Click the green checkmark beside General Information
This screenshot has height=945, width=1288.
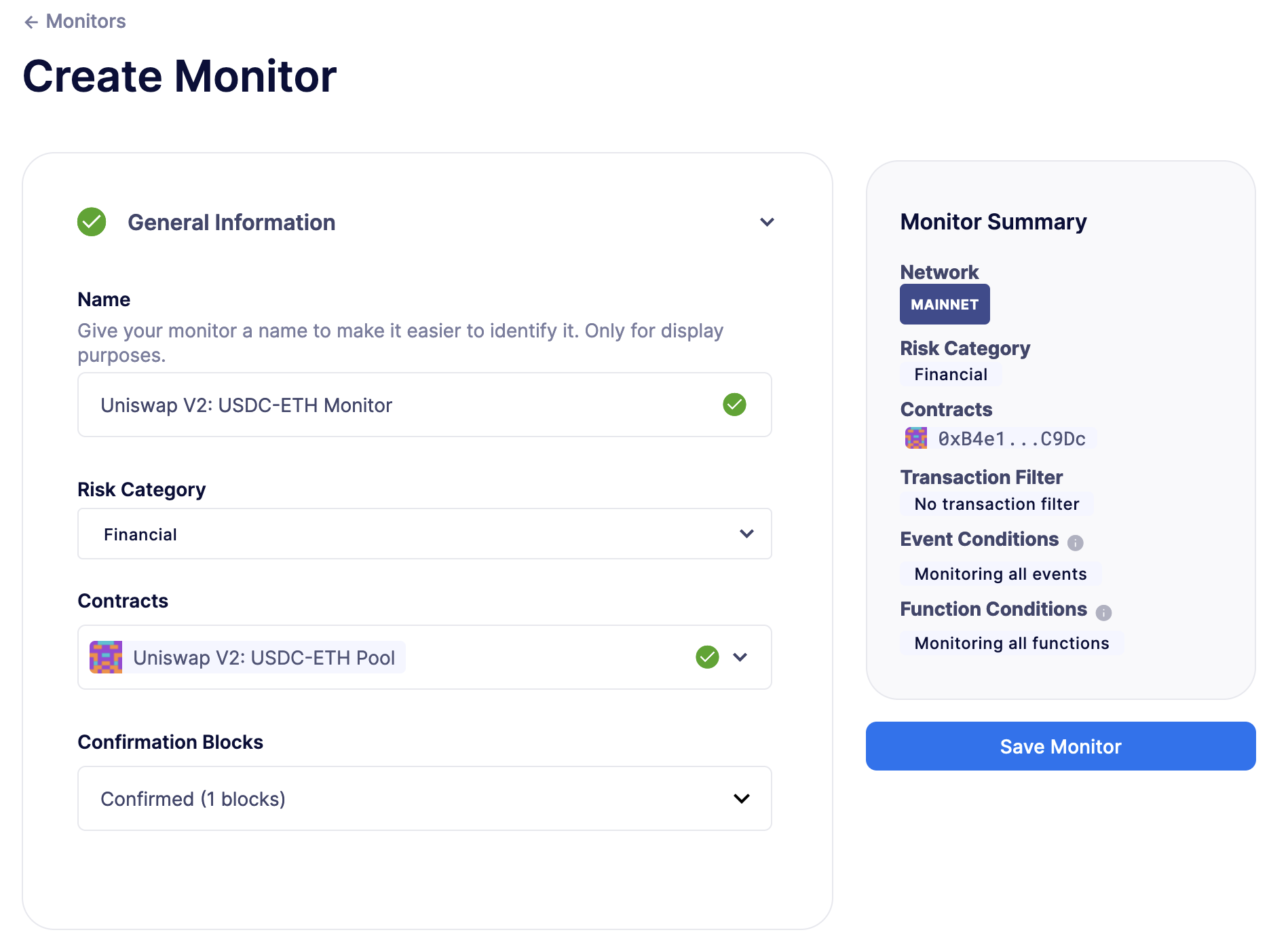click(x=92, y=221)
